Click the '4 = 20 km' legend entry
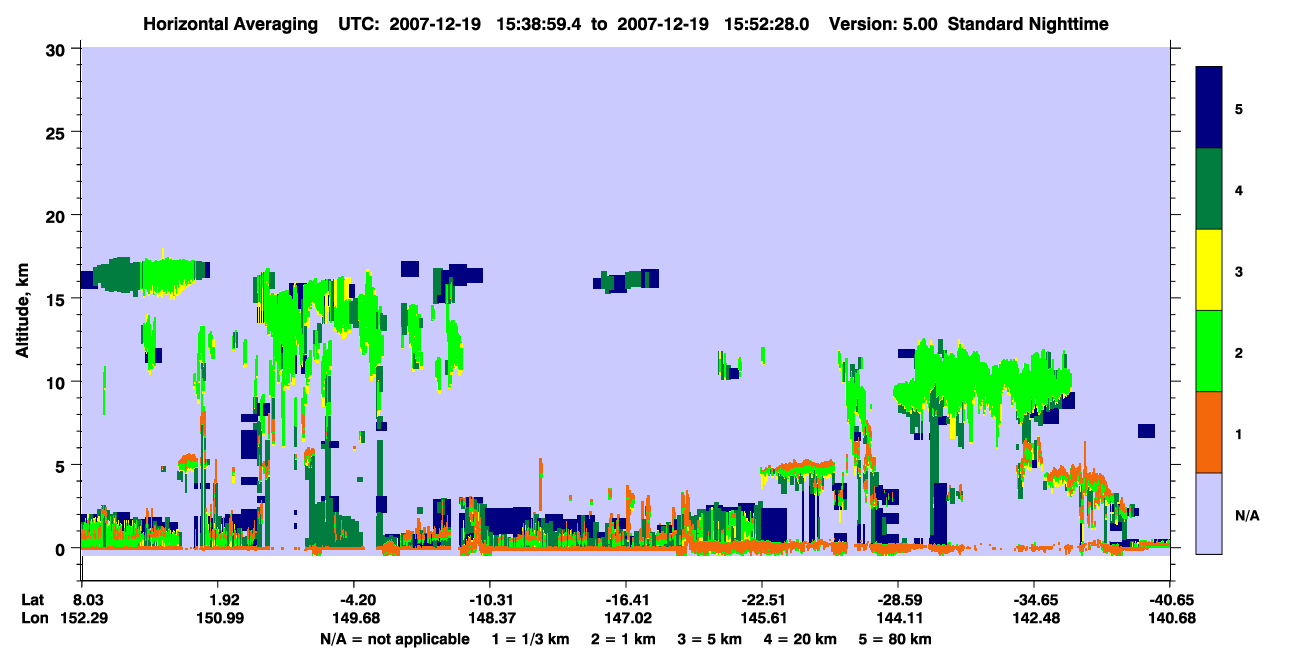 click(801, 639)
